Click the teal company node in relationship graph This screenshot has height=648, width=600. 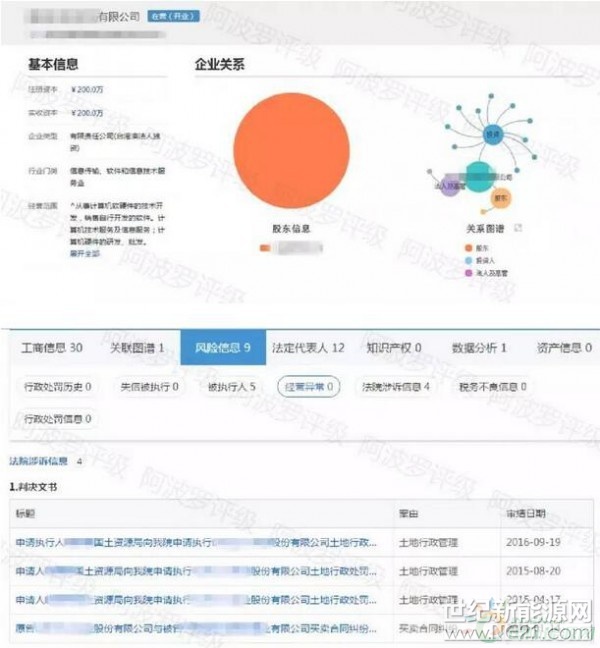click(x=479, y=175)
